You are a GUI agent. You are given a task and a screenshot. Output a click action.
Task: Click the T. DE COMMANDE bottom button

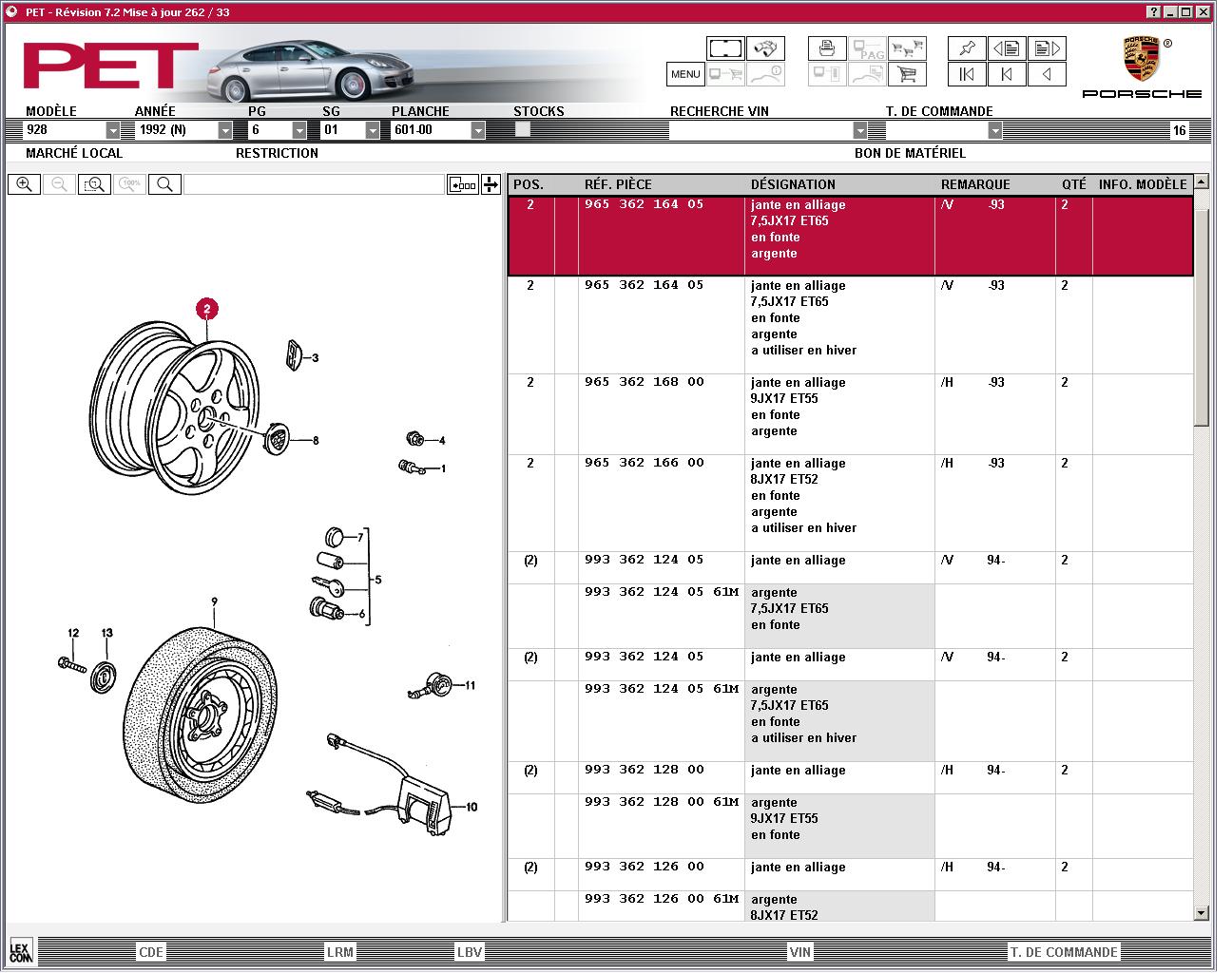click(x=1064, y=952)
